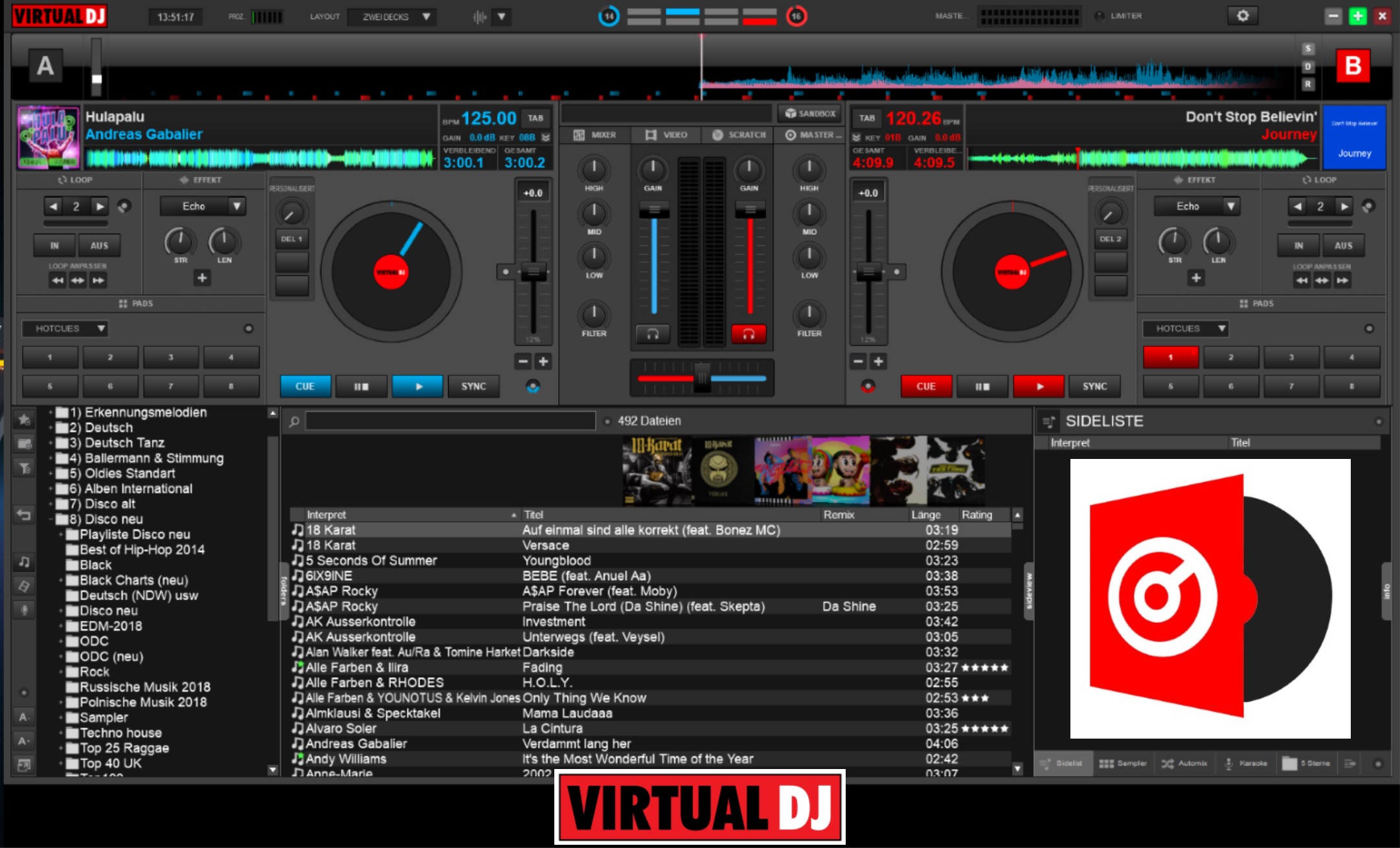
Task: Open the Karaoke tab
Action: point(1246,763)
